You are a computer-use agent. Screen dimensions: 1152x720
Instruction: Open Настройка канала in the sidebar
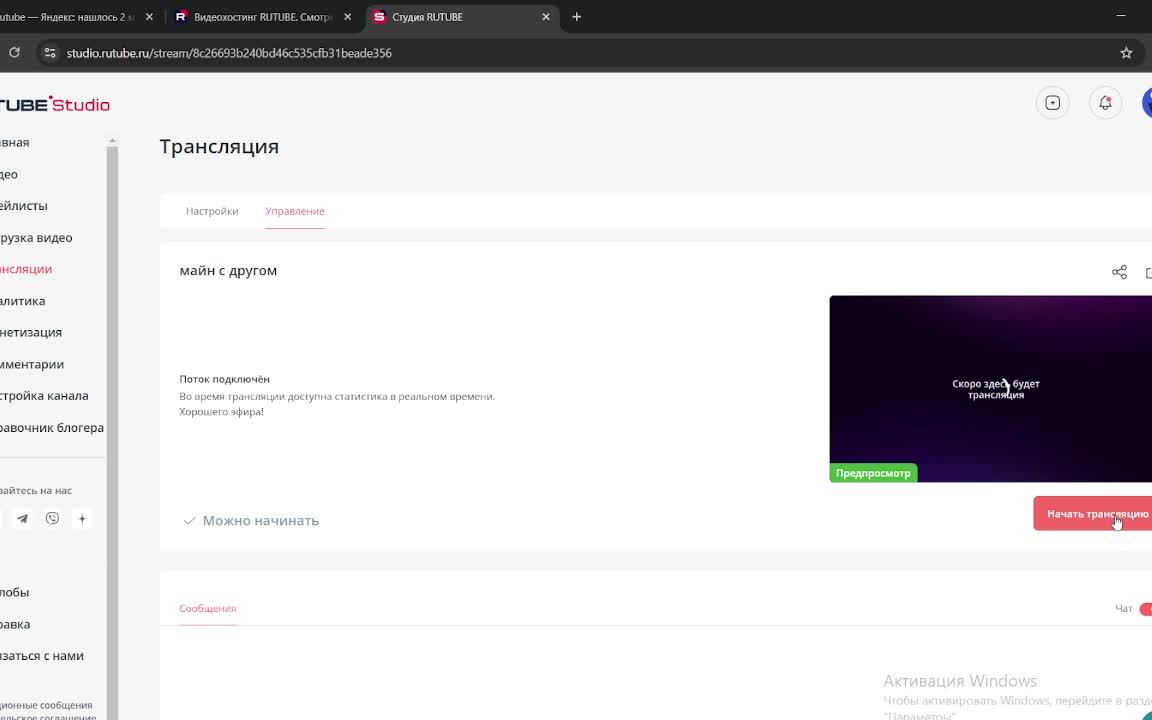[44, 395]
